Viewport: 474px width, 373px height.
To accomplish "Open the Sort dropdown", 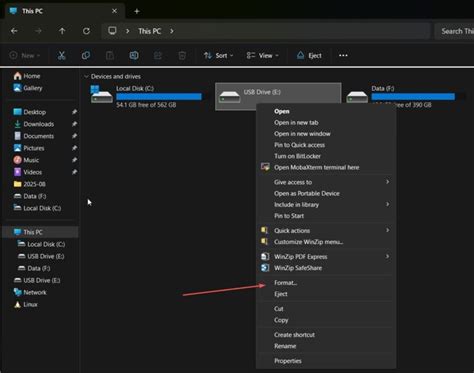I will [218, 55].
